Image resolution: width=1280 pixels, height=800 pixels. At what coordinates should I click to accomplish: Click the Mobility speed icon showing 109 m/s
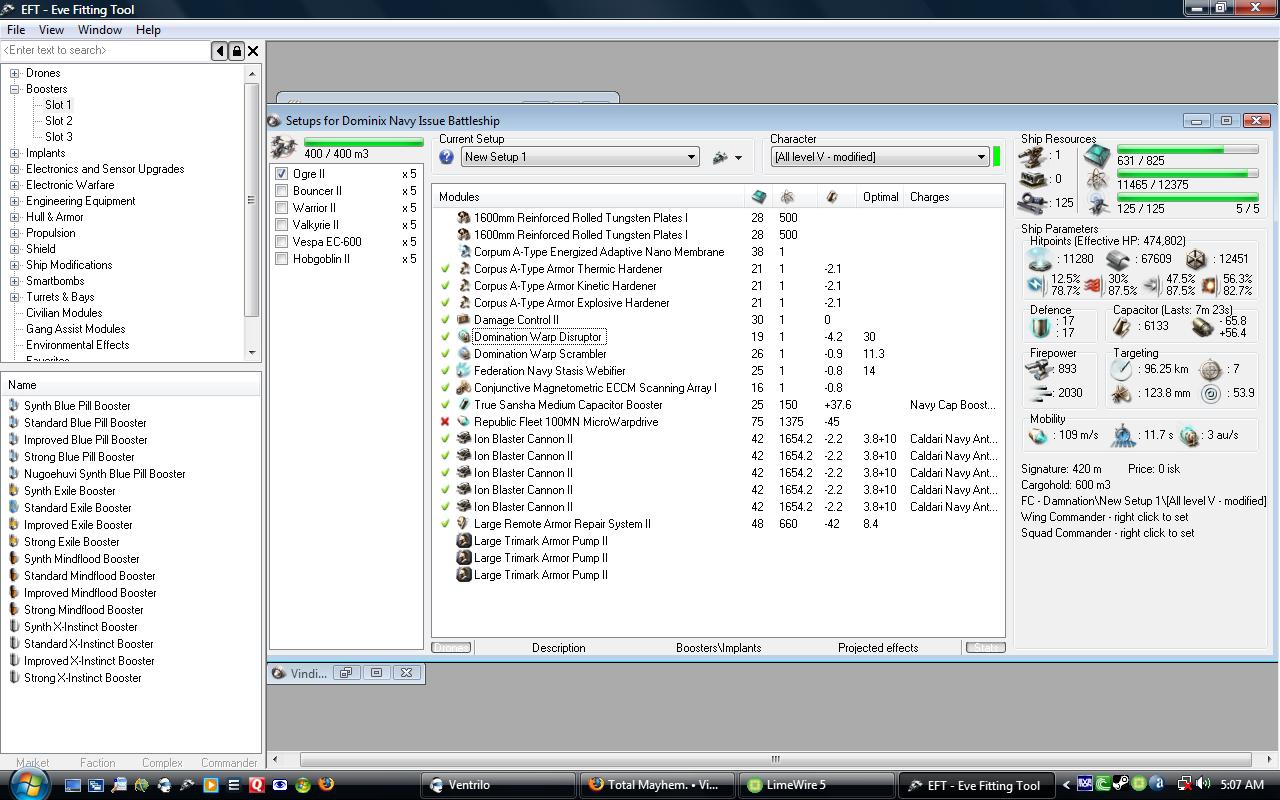pos(1038,436)
